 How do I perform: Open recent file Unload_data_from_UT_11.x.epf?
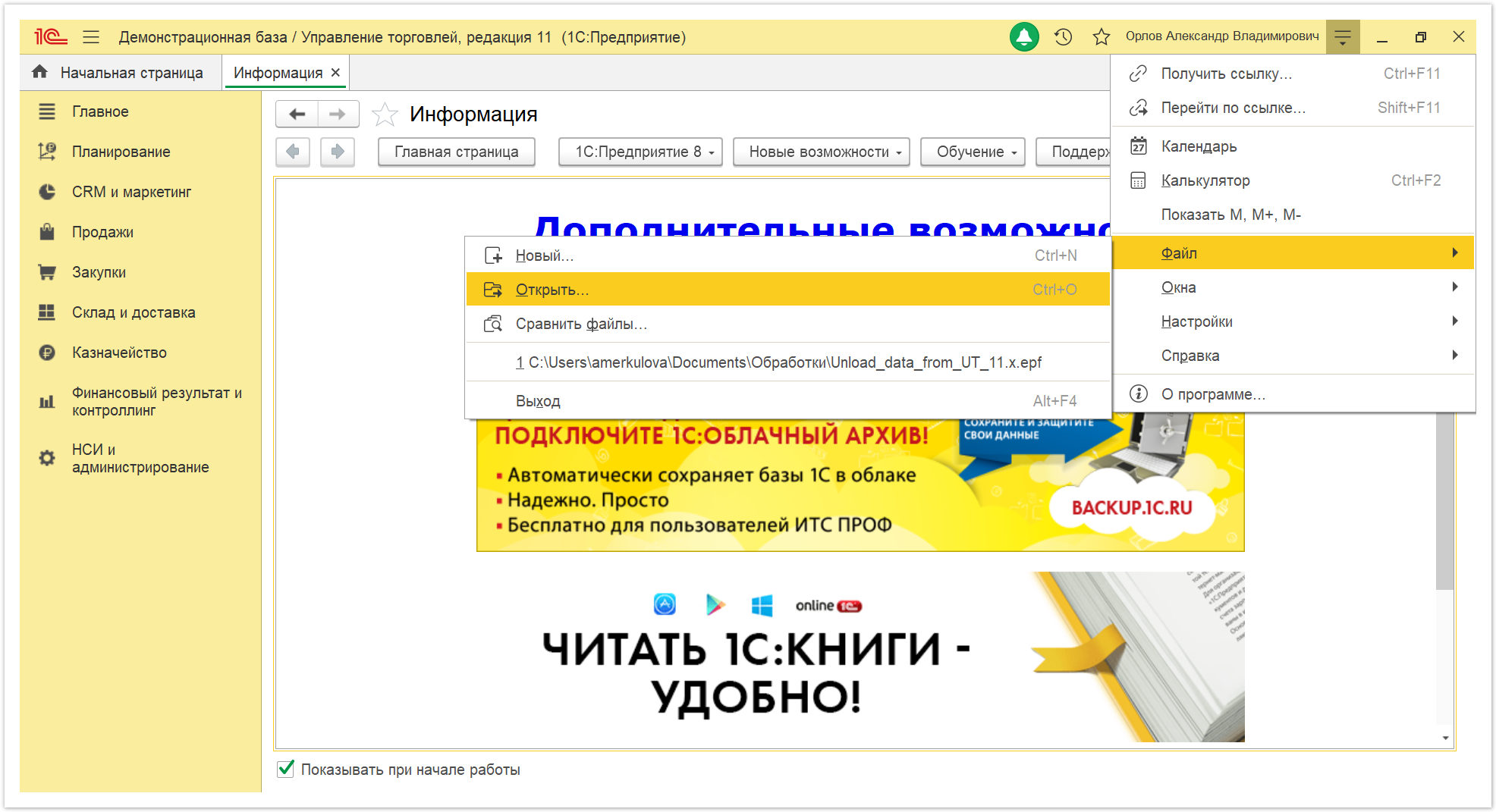[x=787, y=362]
